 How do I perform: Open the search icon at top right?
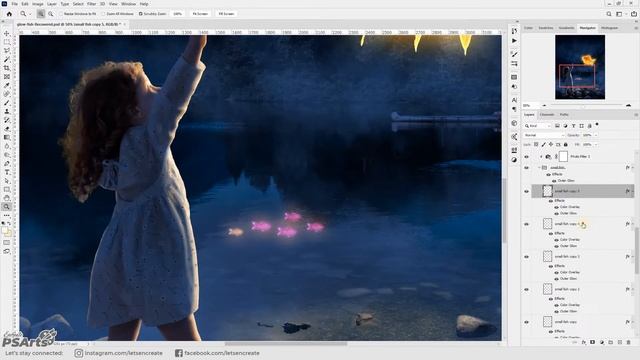click(x=609, y=13)
